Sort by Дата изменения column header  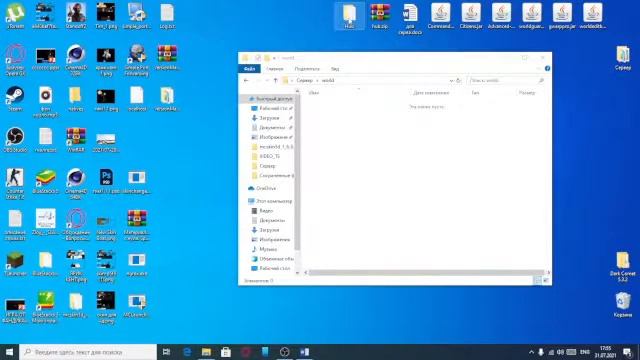tap(431, 93)
